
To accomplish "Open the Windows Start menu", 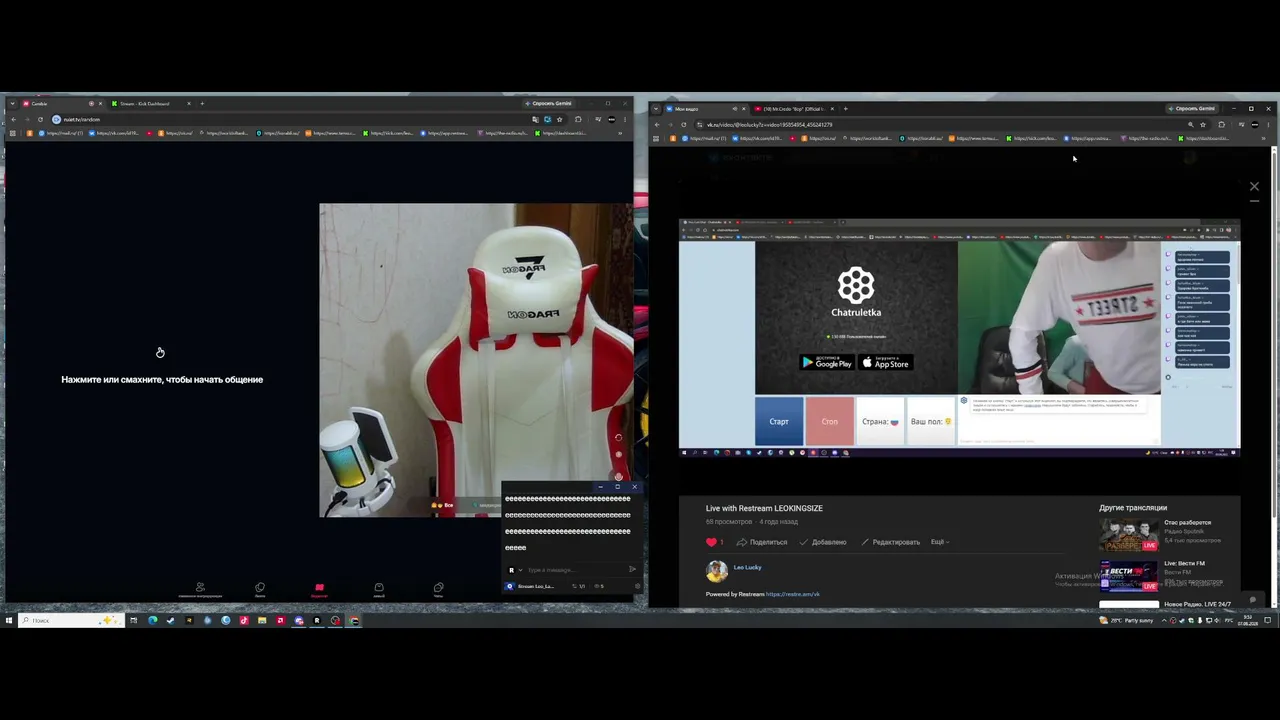I will click(8, 621).
